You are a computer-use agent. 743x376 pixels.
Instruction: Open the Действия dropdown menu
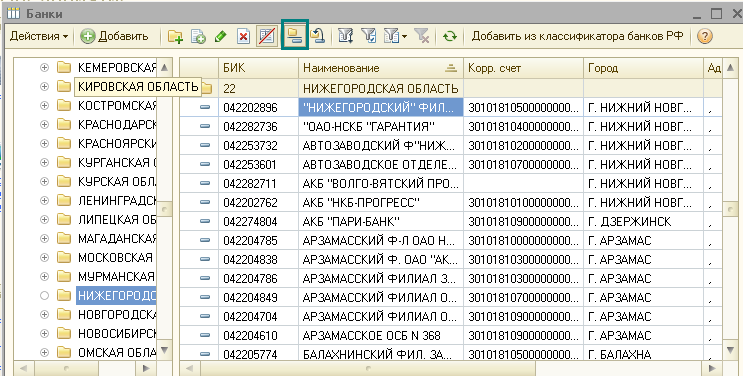click(x=39, y=36)
